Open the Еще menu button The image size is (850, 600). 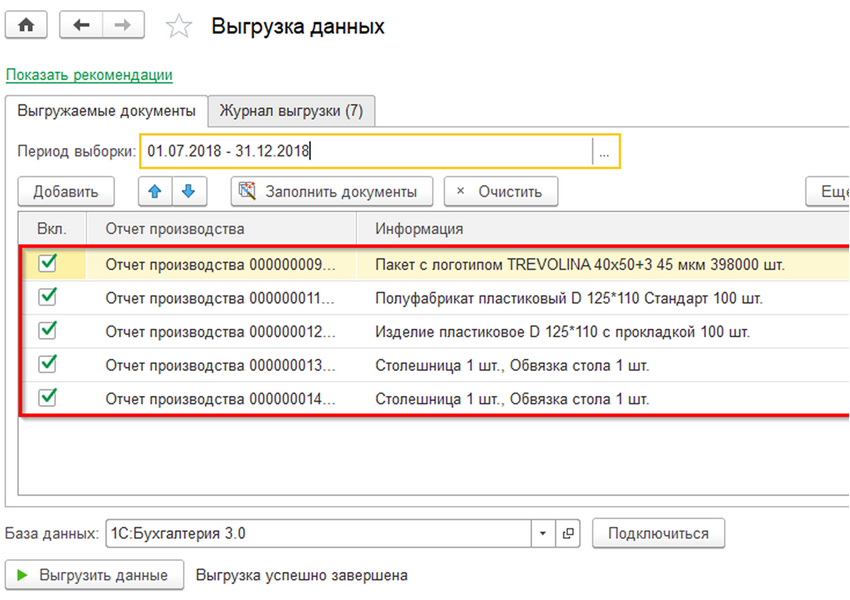pyautogui.click(x=832, y=191)
